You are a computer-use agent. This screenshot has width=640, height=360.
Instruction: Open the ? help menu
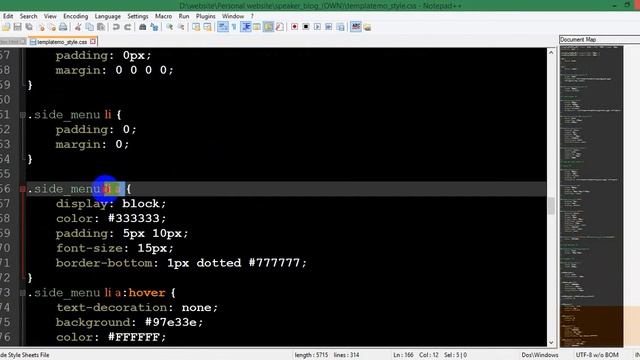[252, 16]
